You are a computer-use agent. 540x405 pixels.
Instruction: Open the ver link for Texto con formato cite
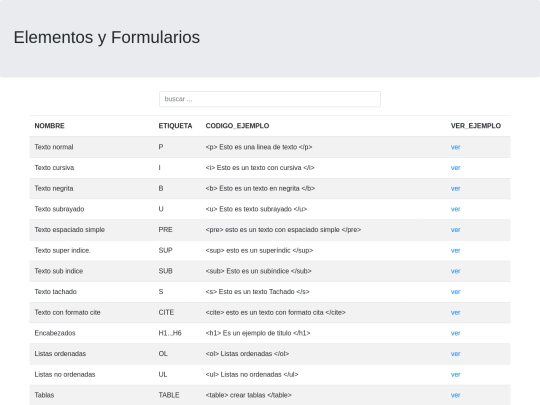click(x=455, y=312)
